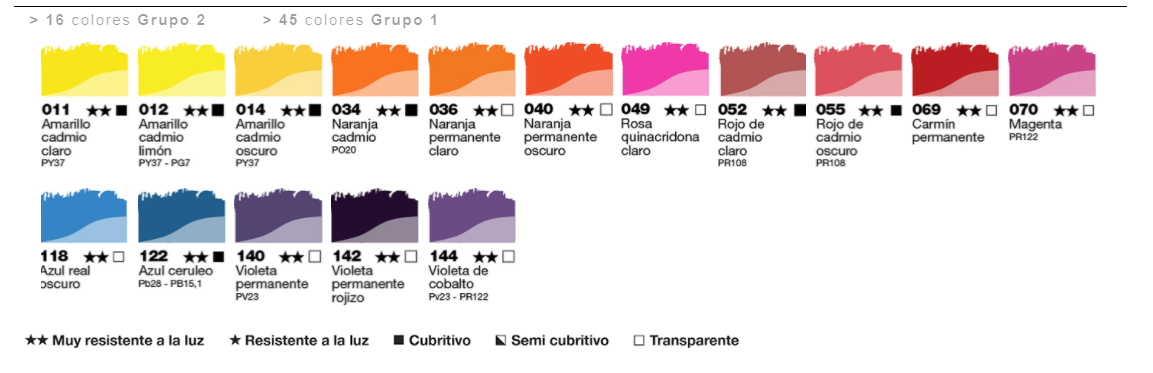Click the empty transparency square beside 036

507,110
